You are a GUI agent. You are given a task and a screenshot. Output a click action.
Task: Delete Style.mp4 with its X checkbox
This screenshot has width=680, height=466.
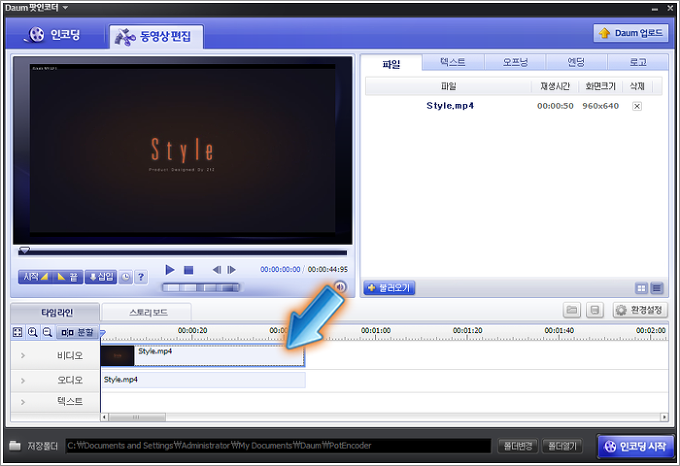tap(637, 106)
